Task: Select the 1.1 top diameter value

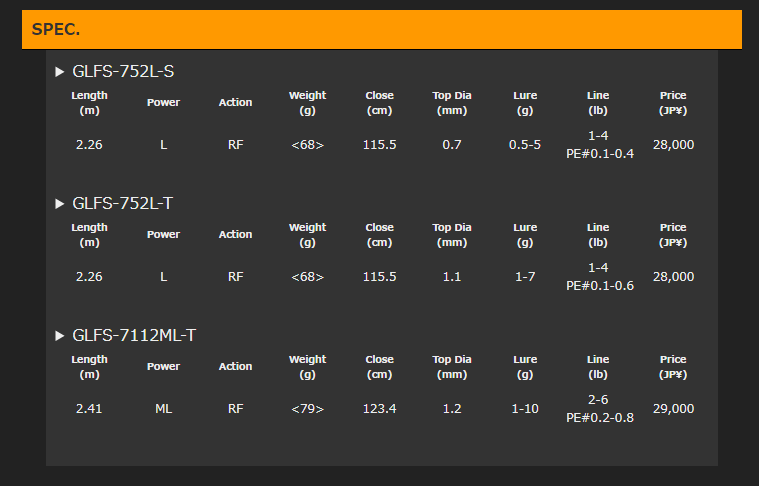Action: point(452,277)
